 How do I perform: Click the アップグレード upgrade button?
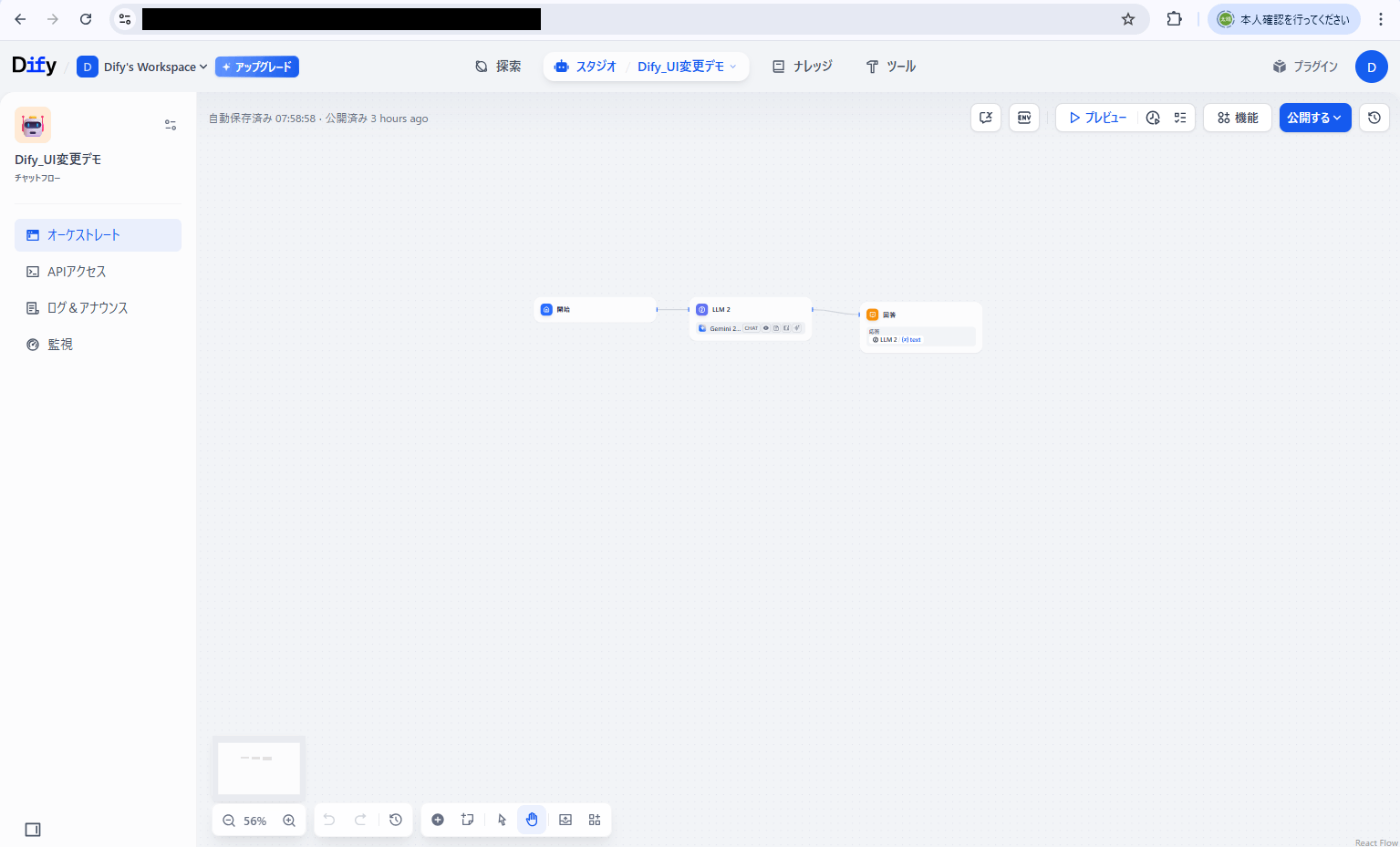pyautogui.click(x=257, y=66)
